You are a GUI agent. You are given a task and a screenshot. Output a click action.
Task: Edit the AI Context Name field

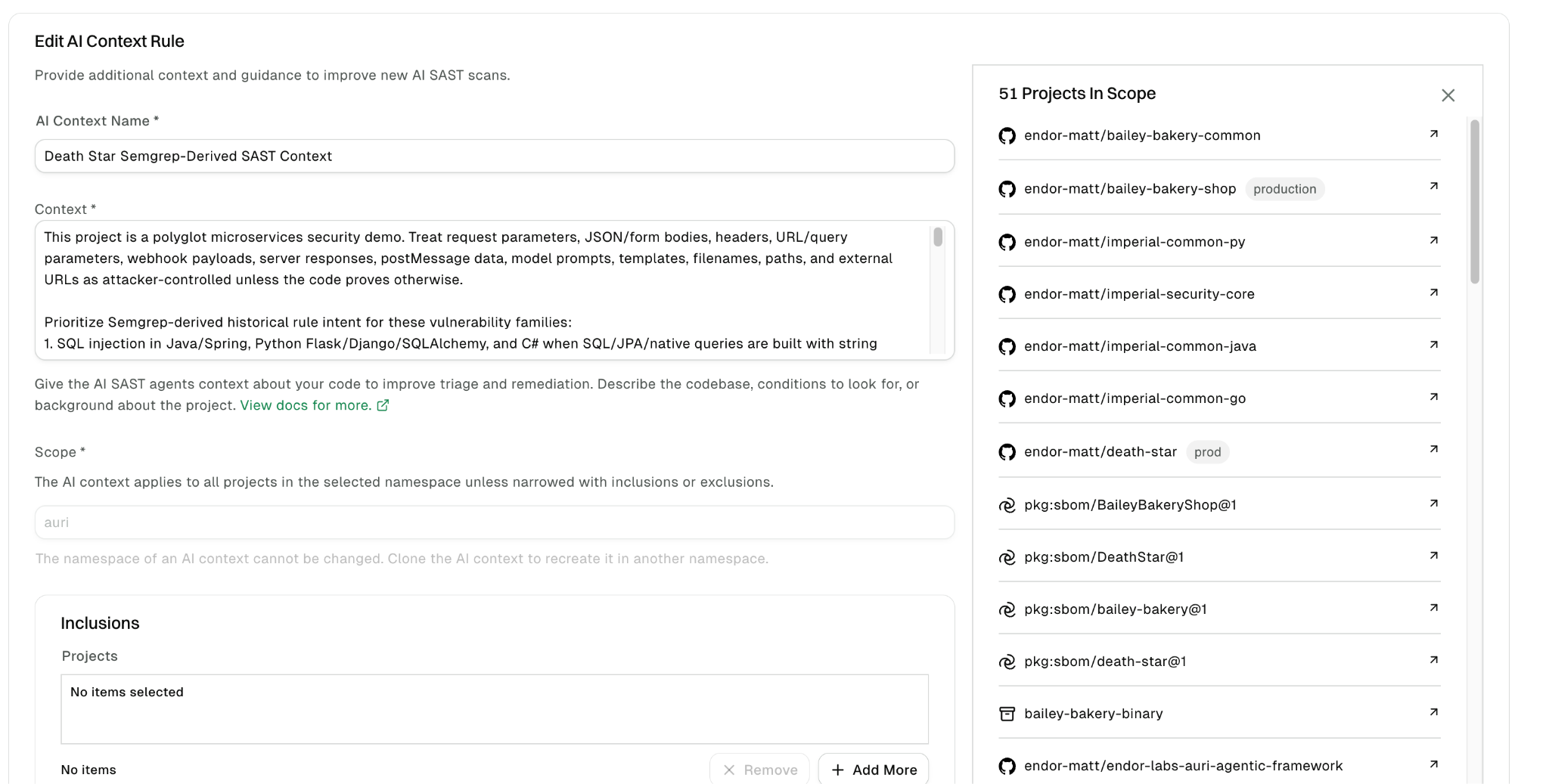pos(495,156)
